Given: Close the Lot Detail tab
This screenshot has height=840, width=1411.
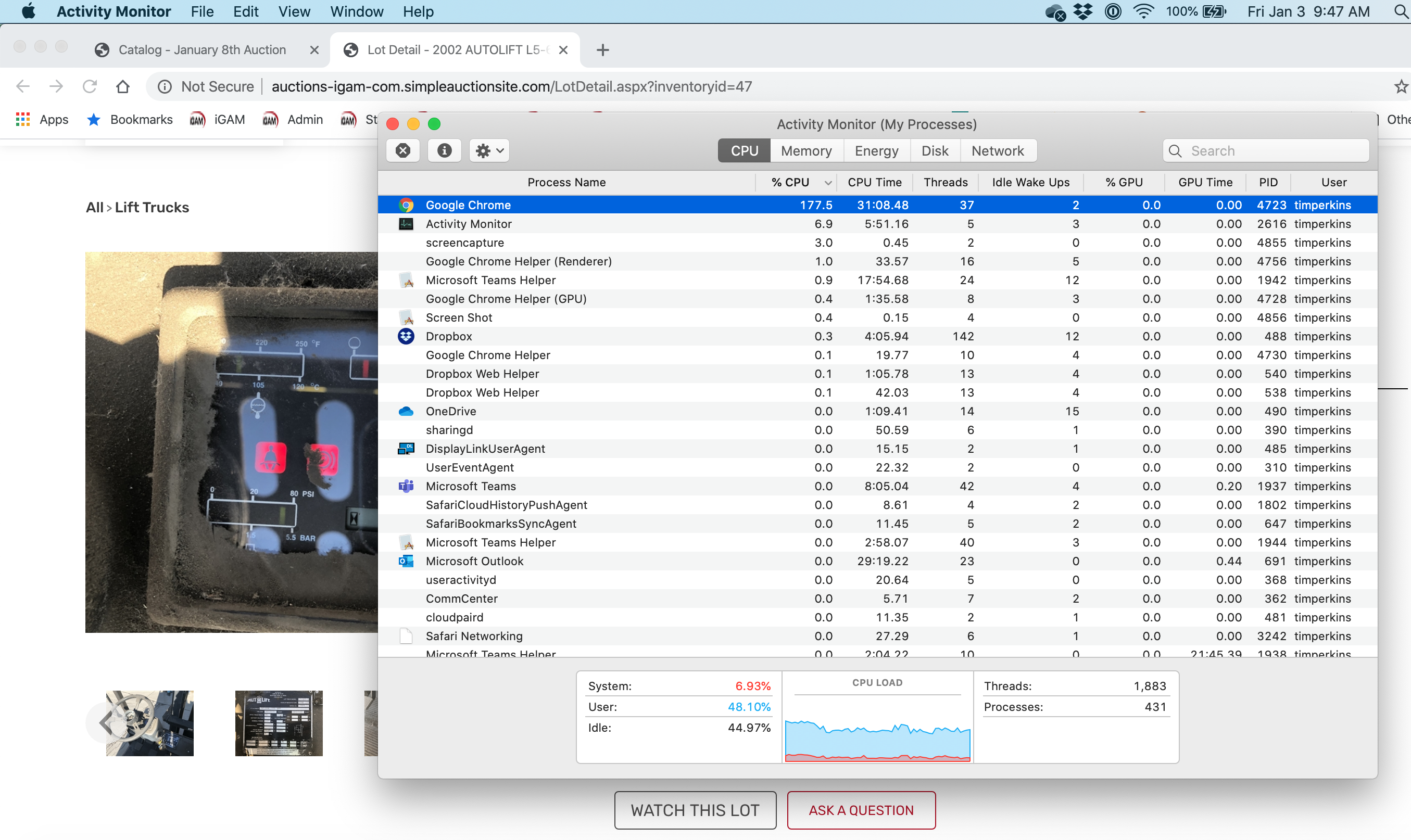Looking at the screenshot, I should 563,50.
